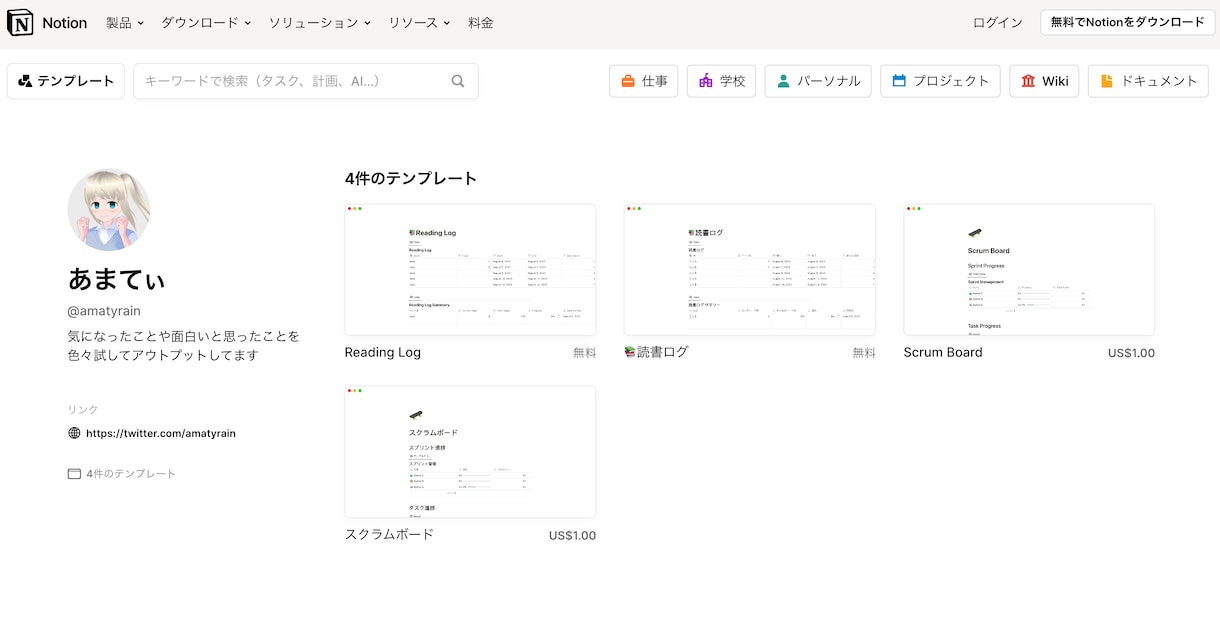The height and width of the screenshot is (629, 1220).
Task: Click the Notion logo icon
Action: coord(20,22)
